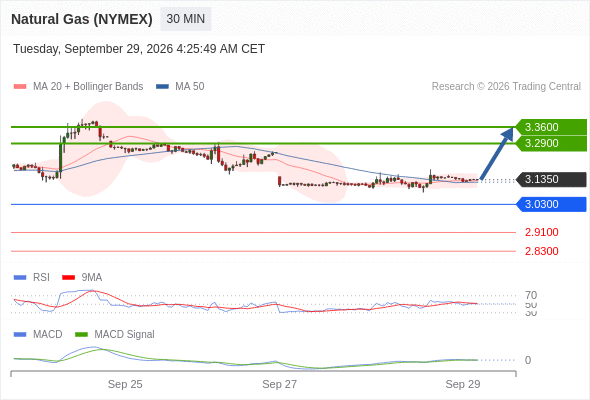Click the 3.1350 current price tag
The width and height of the screenshot is (590, 400).
tap(551, 179)
